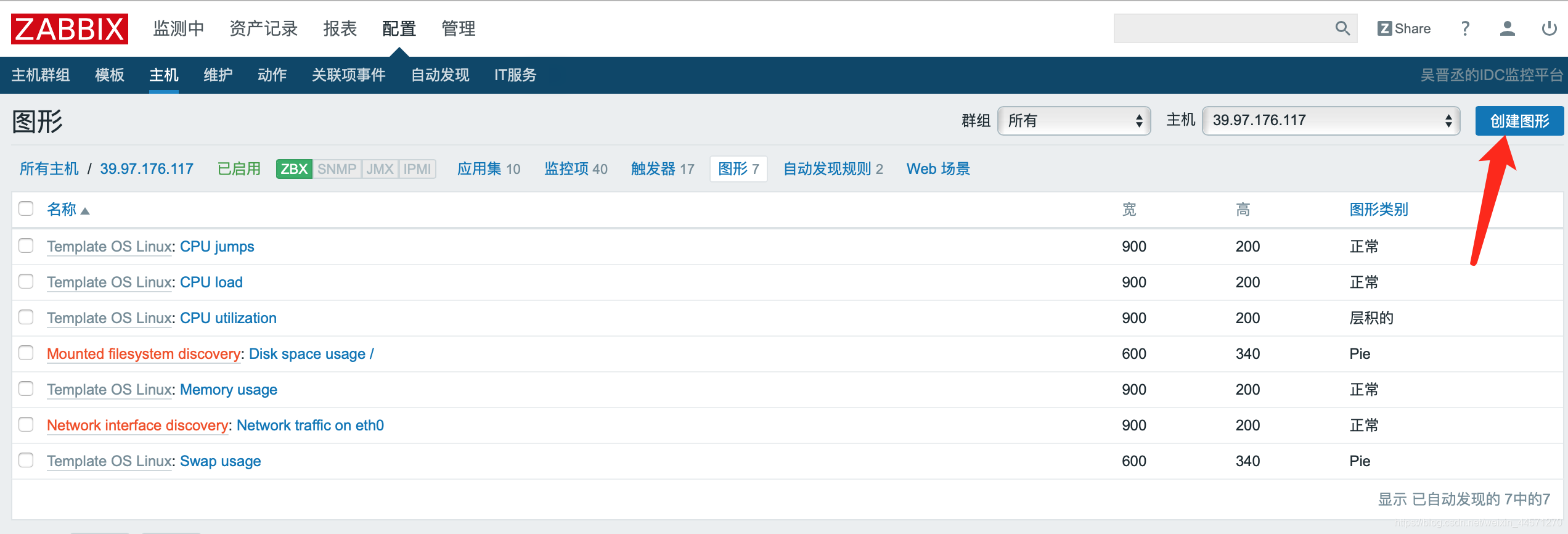
Task: Click Template OS Linux in Swap usage row
Action: pyautogui.click(x=109, y=461)
